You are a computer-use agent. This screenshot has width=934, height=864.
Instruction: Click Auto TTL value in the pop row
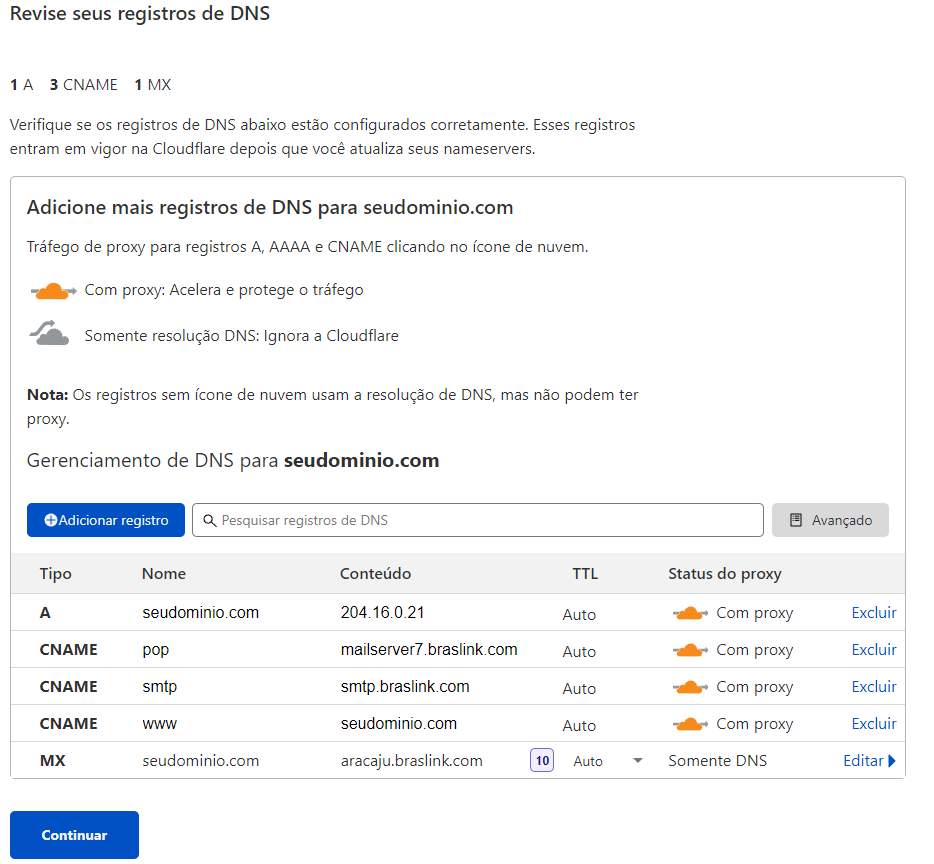tap(579, 651)
